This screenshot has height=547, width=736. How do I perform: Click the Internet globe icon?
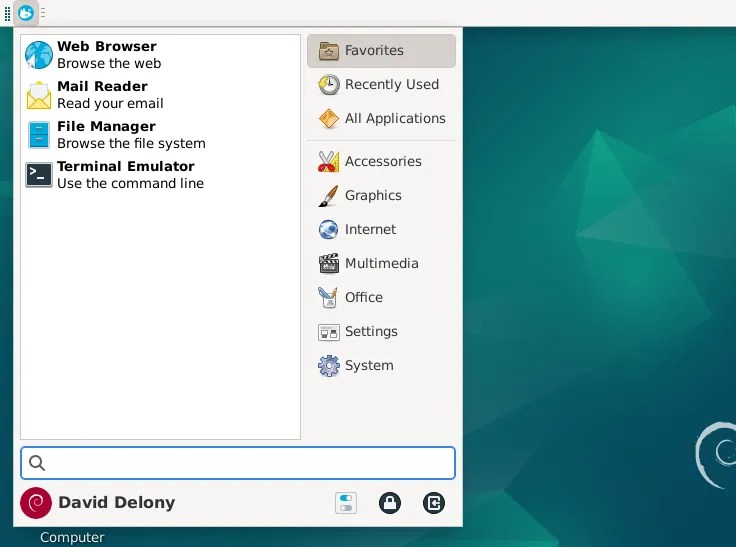coord(329,230)
